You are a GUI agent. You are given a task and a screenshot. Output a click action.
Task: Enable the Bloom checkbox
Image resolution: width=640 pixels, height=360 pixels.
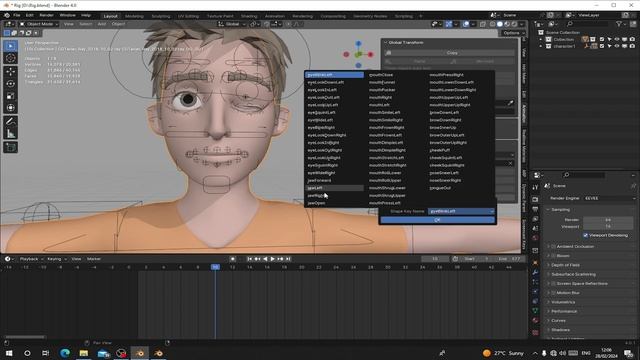point(554,256)
